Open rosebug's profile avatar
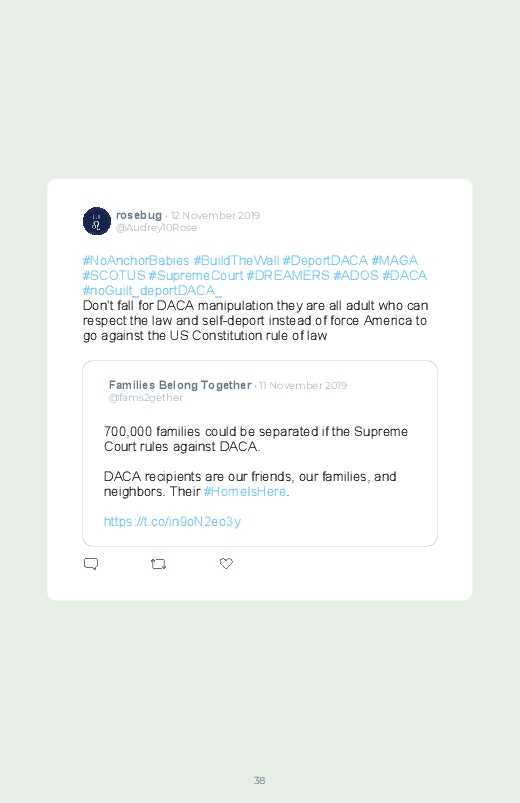The image size is (520, 803). click(x=97, y=221)
